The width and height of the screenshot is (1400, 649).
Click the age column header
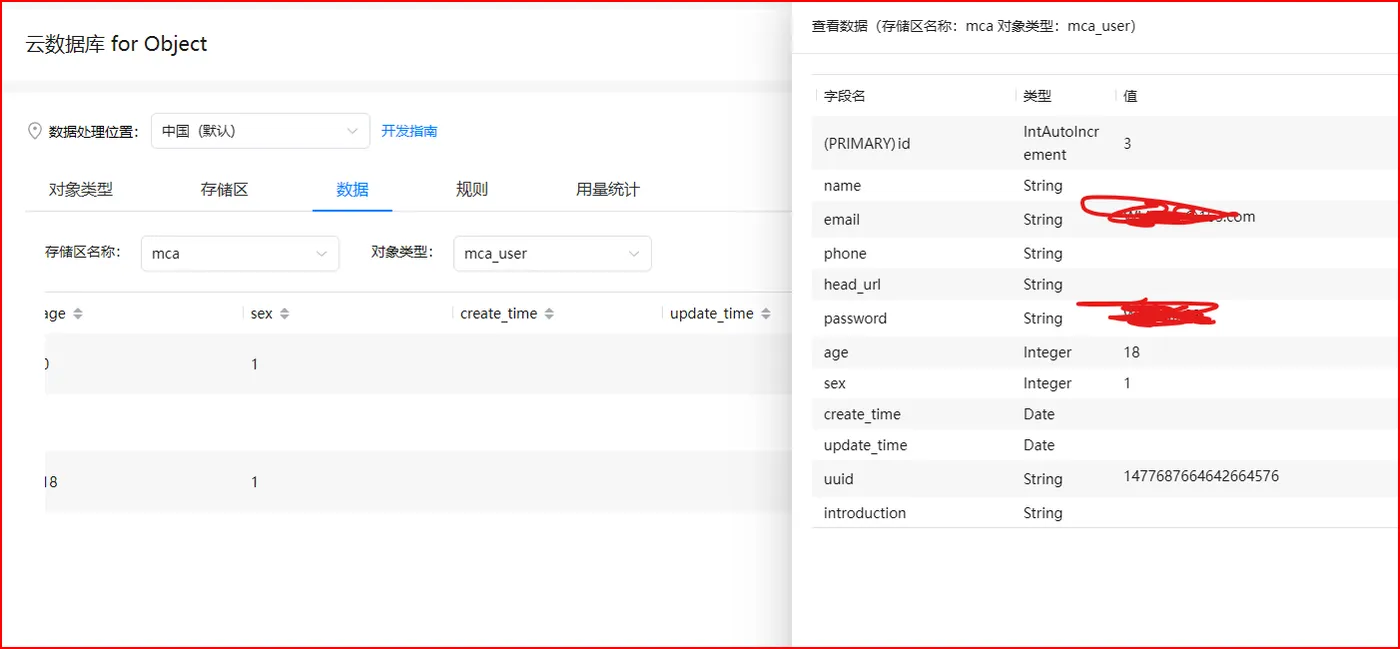click(55, 314)
